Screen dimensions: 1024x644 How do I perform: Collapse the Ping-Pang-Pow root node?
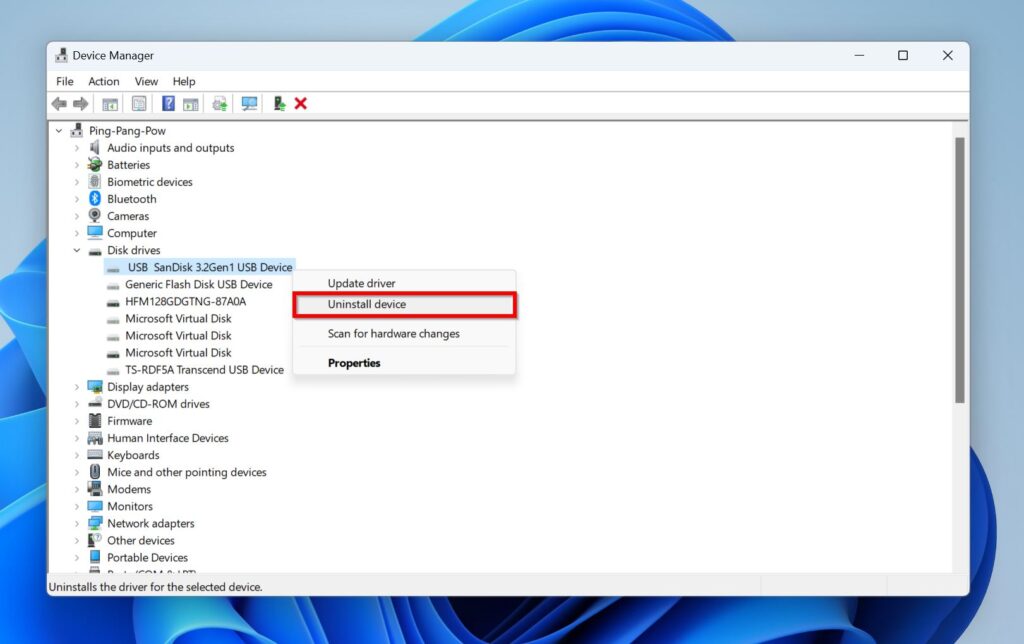point(60,131)
